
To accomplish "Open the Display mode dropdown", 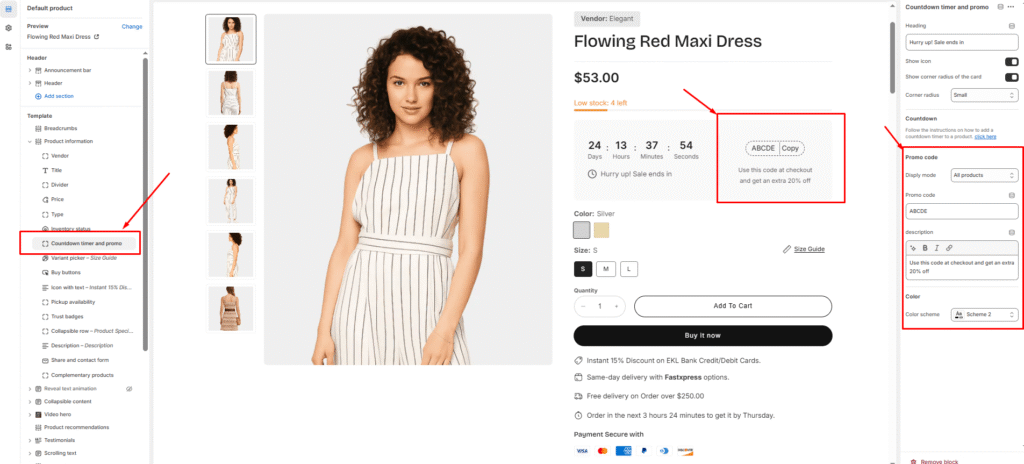I will click(x=984, y=175).
